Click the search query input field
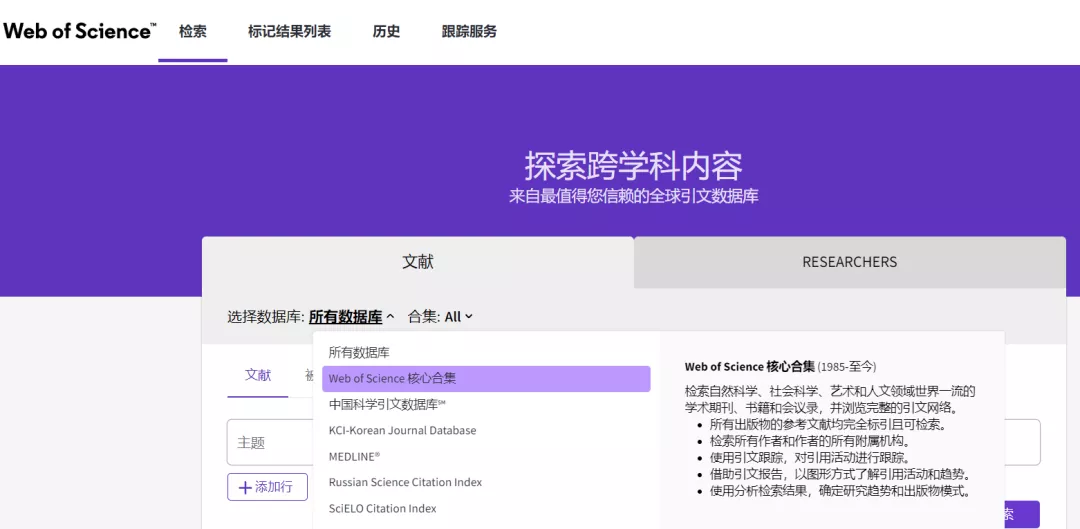This screenshot has height=529, width=1080. (x=1021, y=442)
